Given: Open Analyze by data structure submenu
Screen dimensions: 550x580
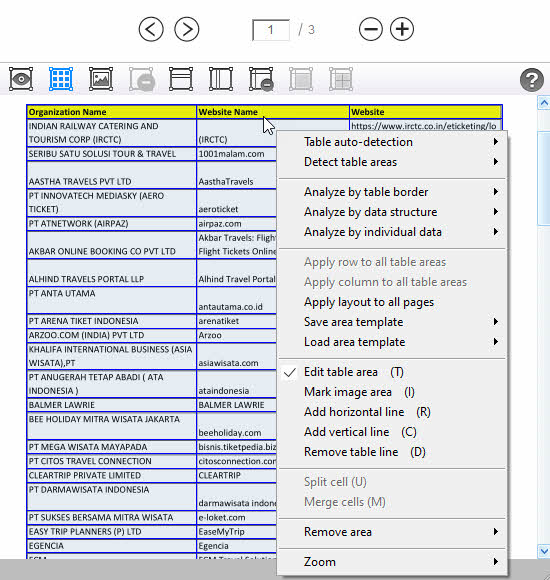Looking at the screenshot, I should pos(392,212).
